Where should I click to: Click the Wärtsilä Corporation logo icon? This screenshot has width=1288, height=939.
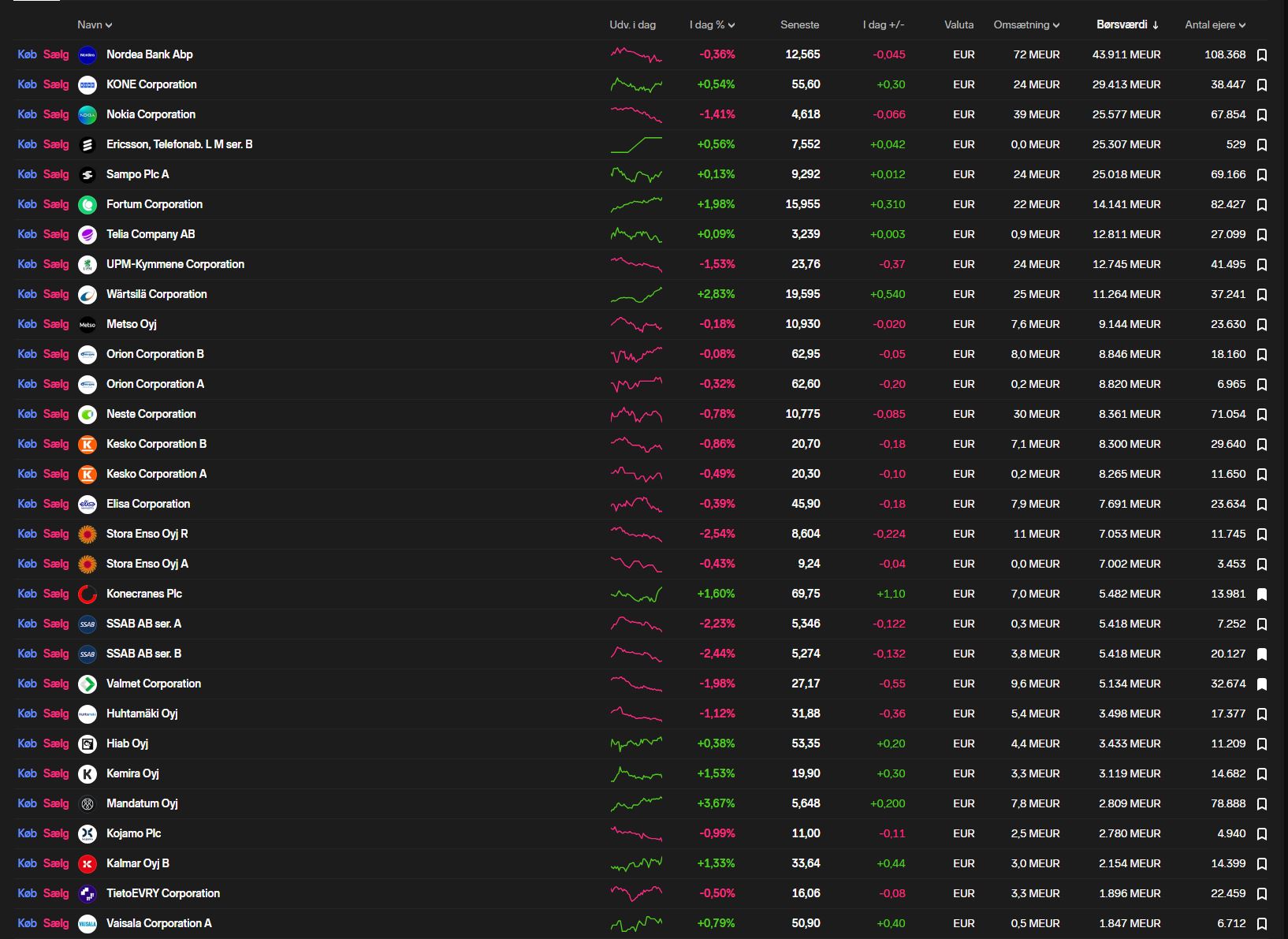click(x=87, y=295)
